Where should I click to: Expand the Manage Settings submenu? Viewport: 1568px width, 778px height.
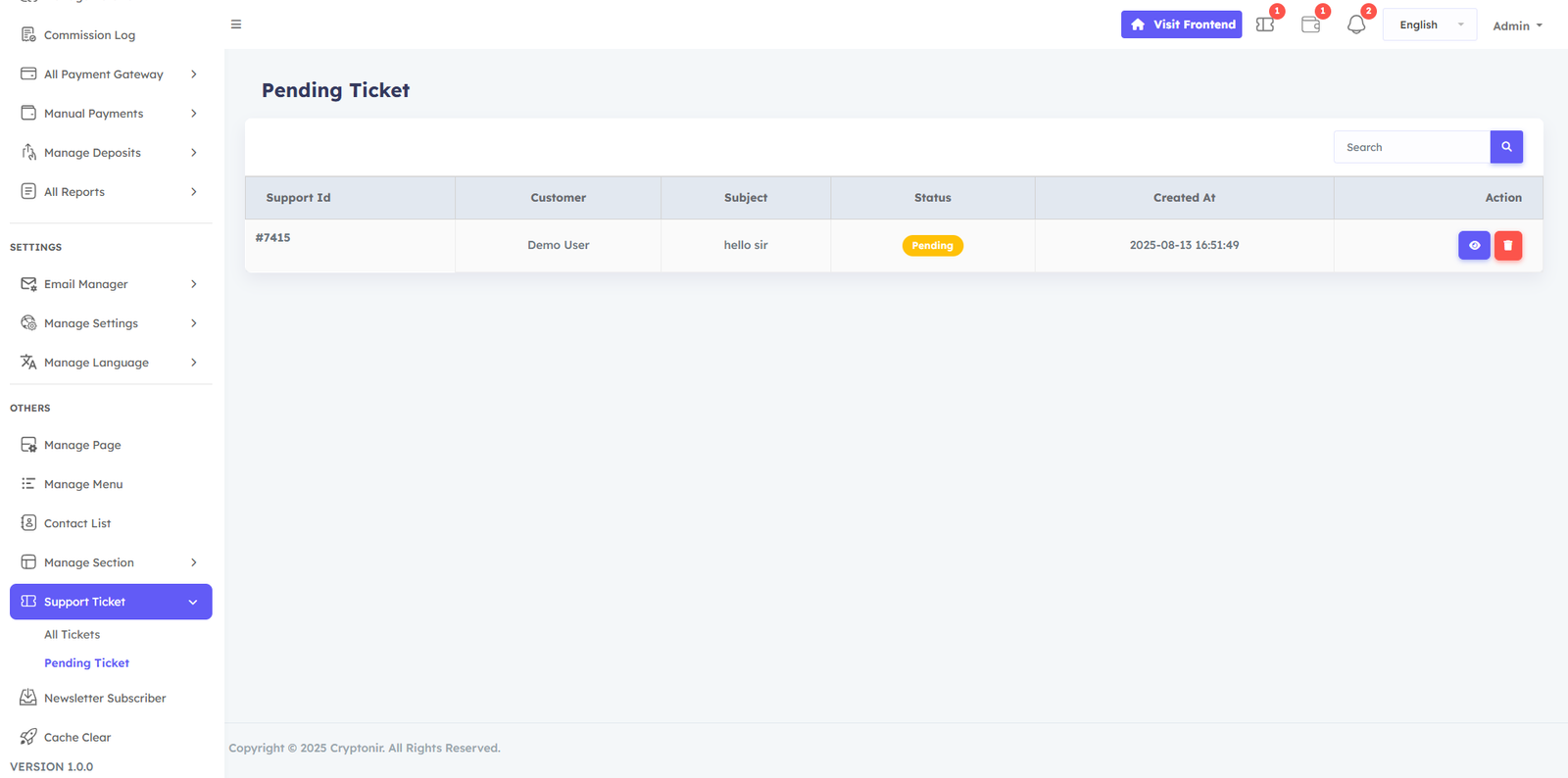point(193,323)
